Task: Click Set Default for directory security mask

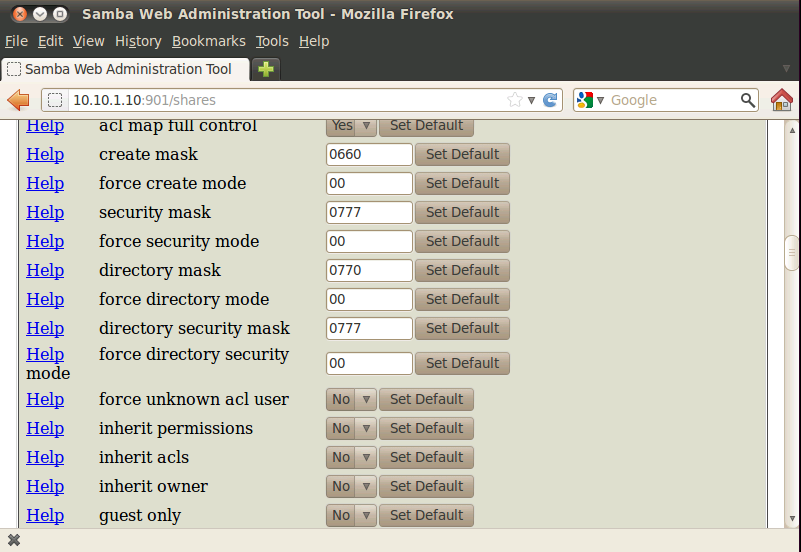Action: pos(462,328)
